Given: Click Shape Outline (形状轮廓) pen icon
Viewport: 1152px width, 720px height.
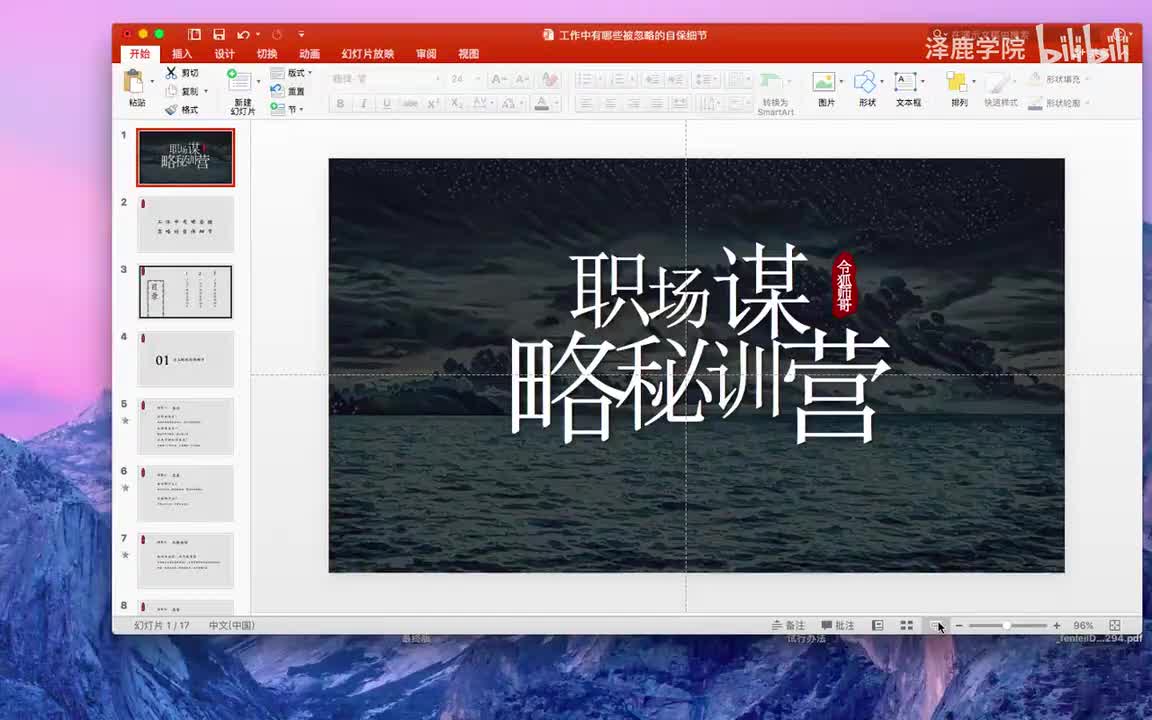Looking at the screenshot, I should coord(1035,103).
